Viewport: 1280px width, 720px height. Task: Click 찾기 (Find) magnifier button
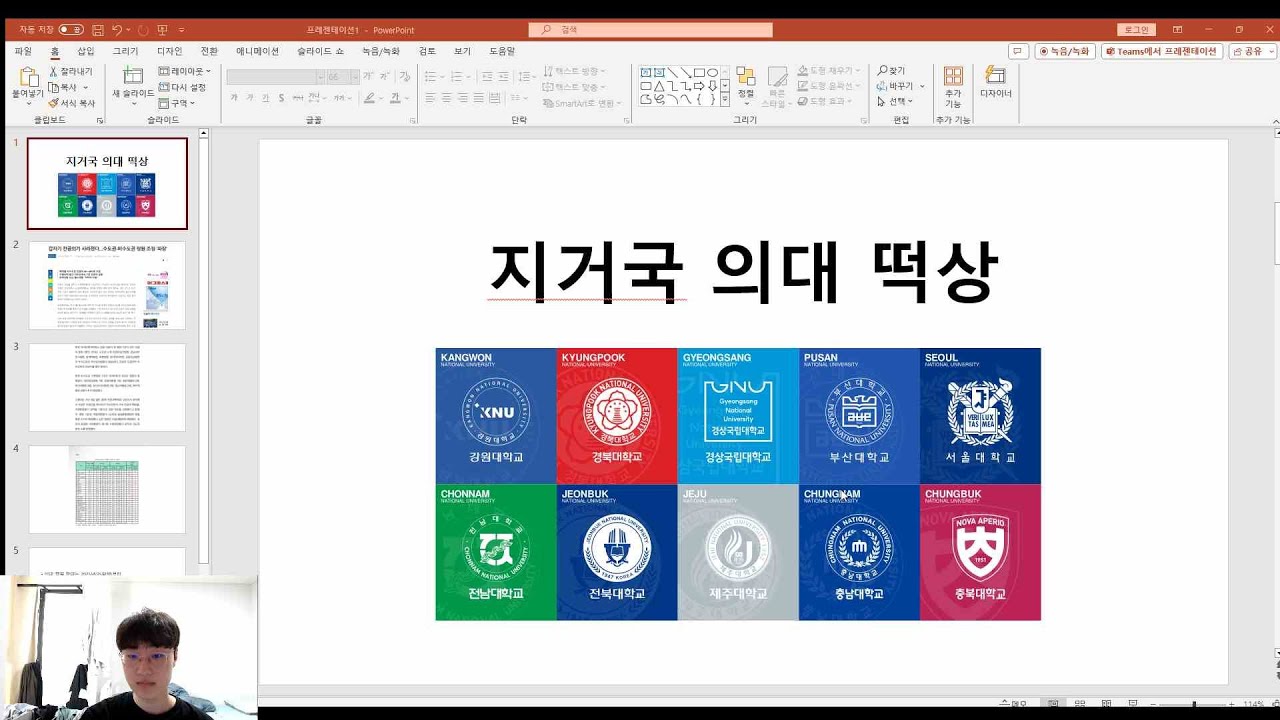tap(891, 71)
